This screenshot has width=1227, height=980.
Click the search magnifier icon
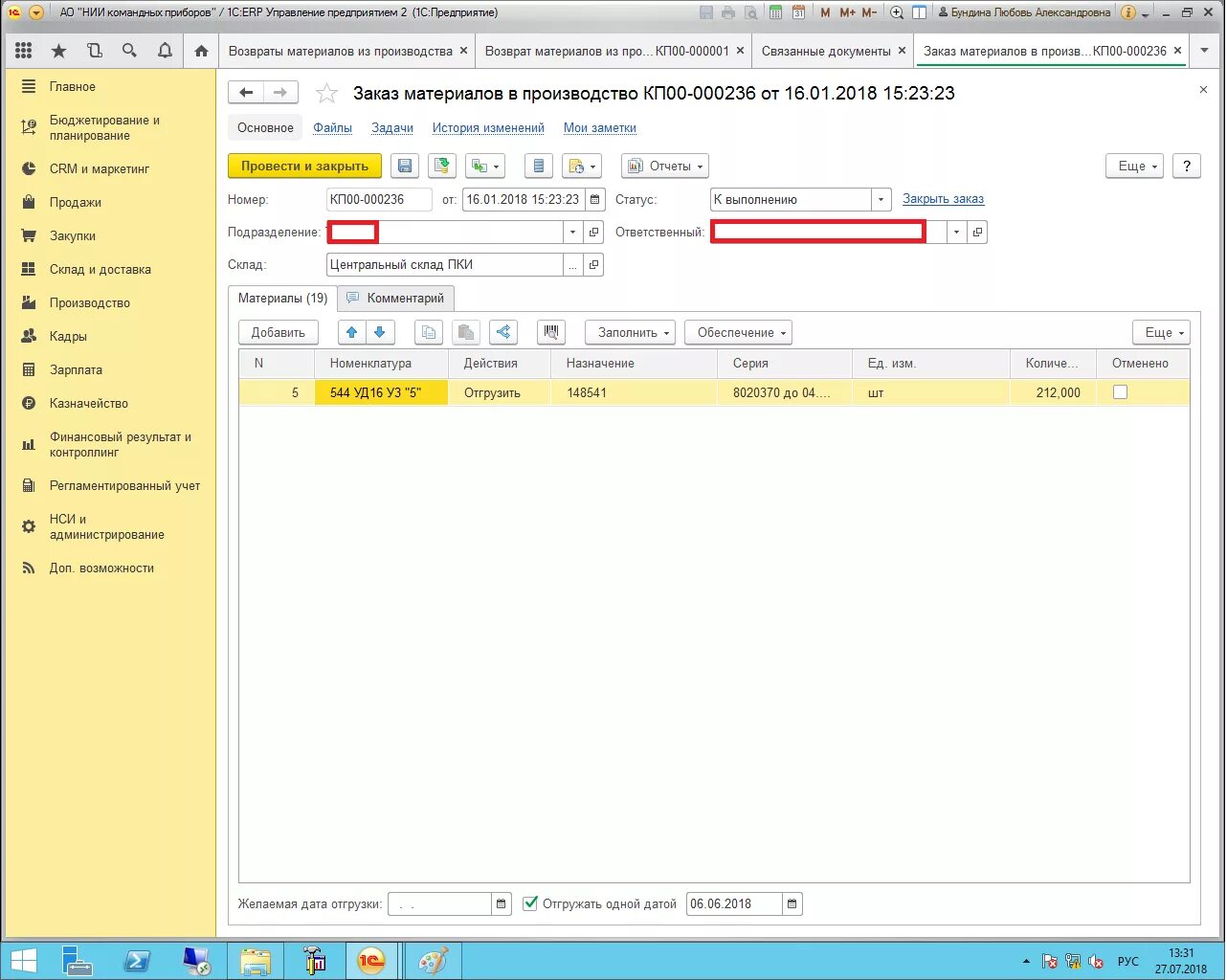(x=129, y=51)
